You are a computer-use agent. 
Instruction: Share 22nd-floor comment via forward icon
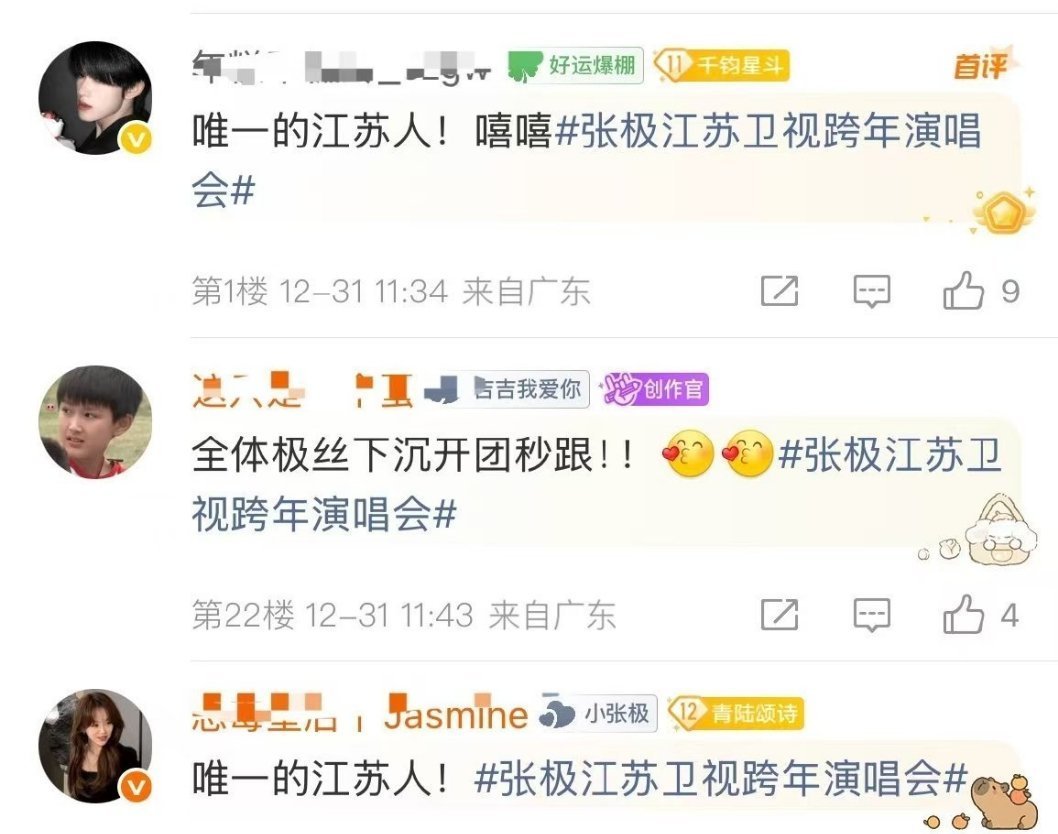[779, 614]
